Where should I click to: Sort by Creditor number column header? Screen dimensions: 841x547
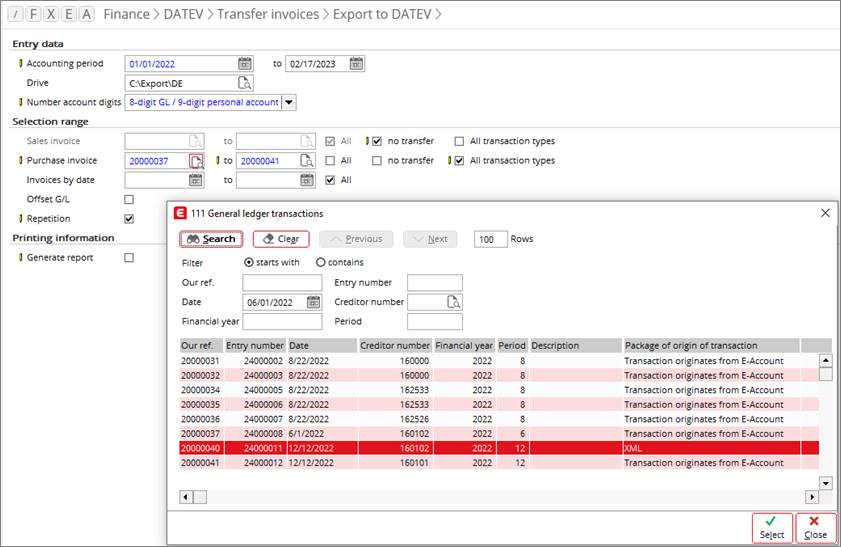(x=395, y=346)
